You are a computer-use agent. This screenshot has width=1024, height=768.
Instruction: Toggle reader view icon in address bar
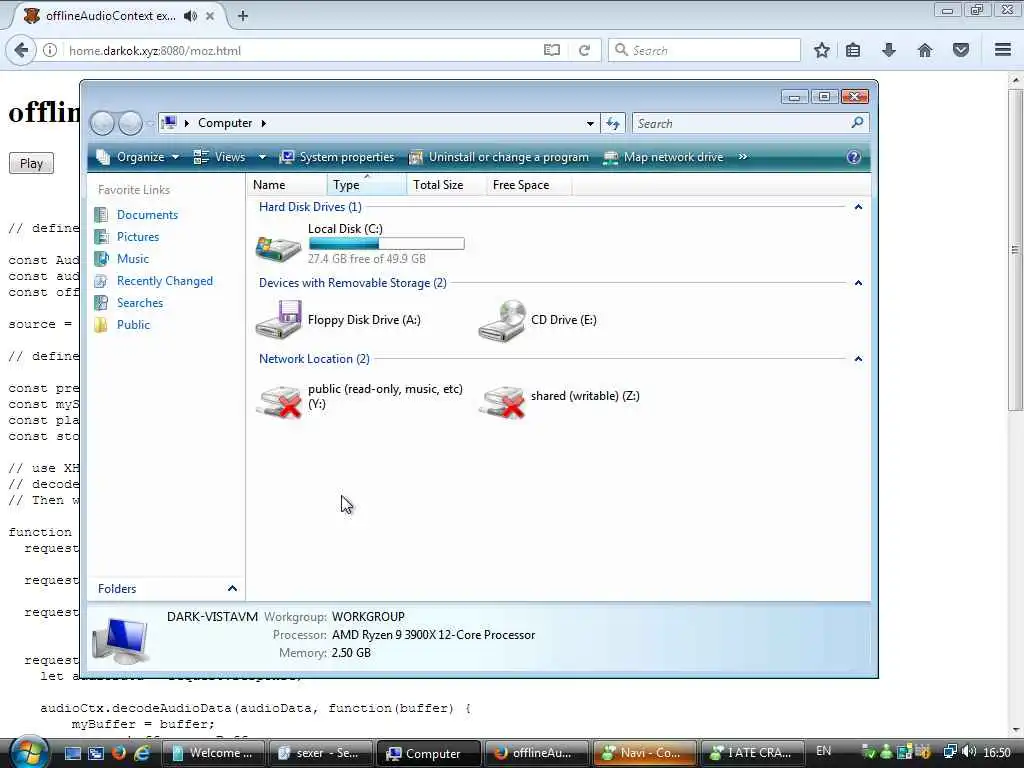pyautogui.click(x=552, y=50)
